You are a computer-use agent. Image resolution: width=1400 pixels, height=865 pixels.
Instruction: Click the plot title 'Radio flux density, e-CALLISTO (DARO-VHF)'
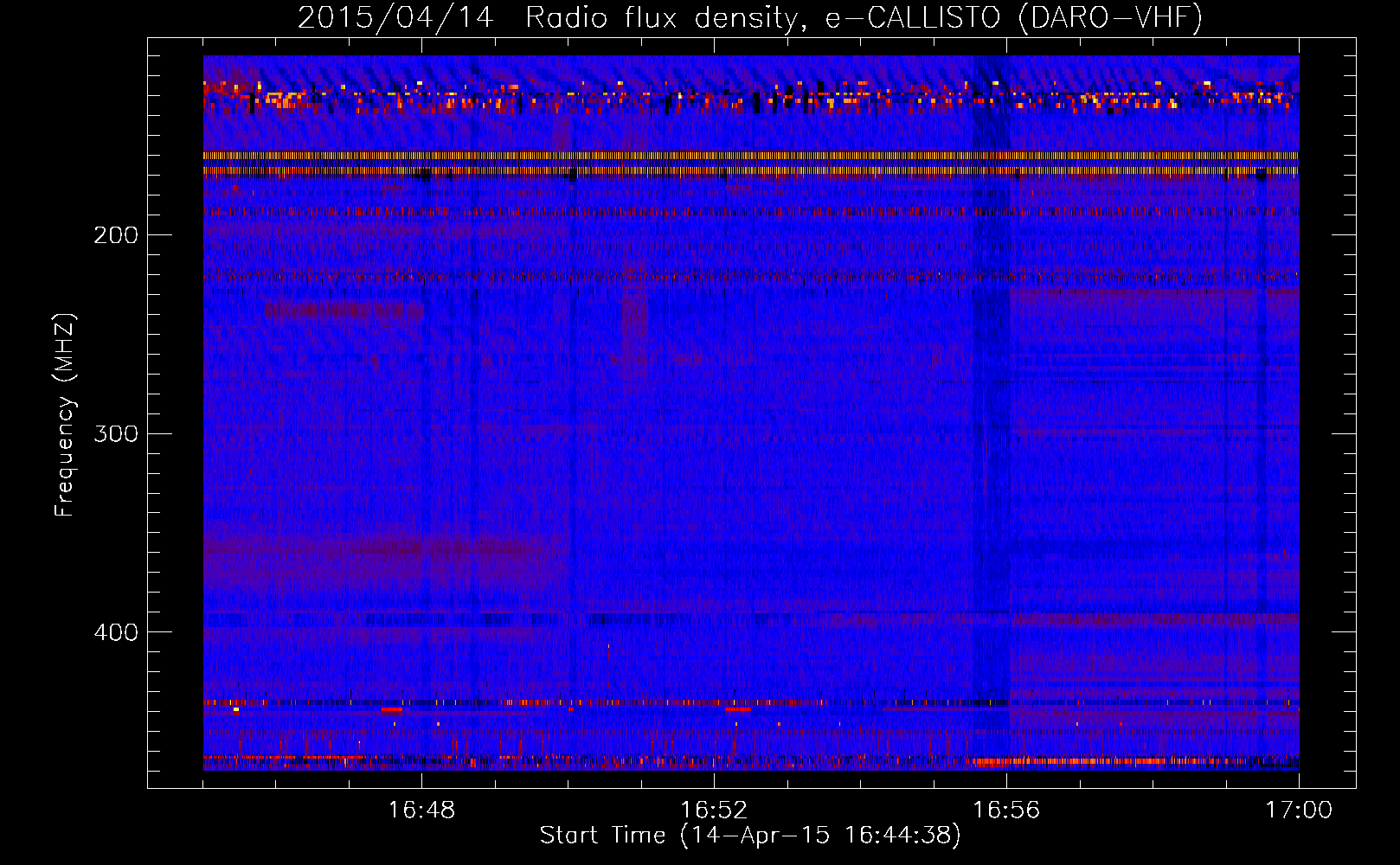tap(864, 17)
